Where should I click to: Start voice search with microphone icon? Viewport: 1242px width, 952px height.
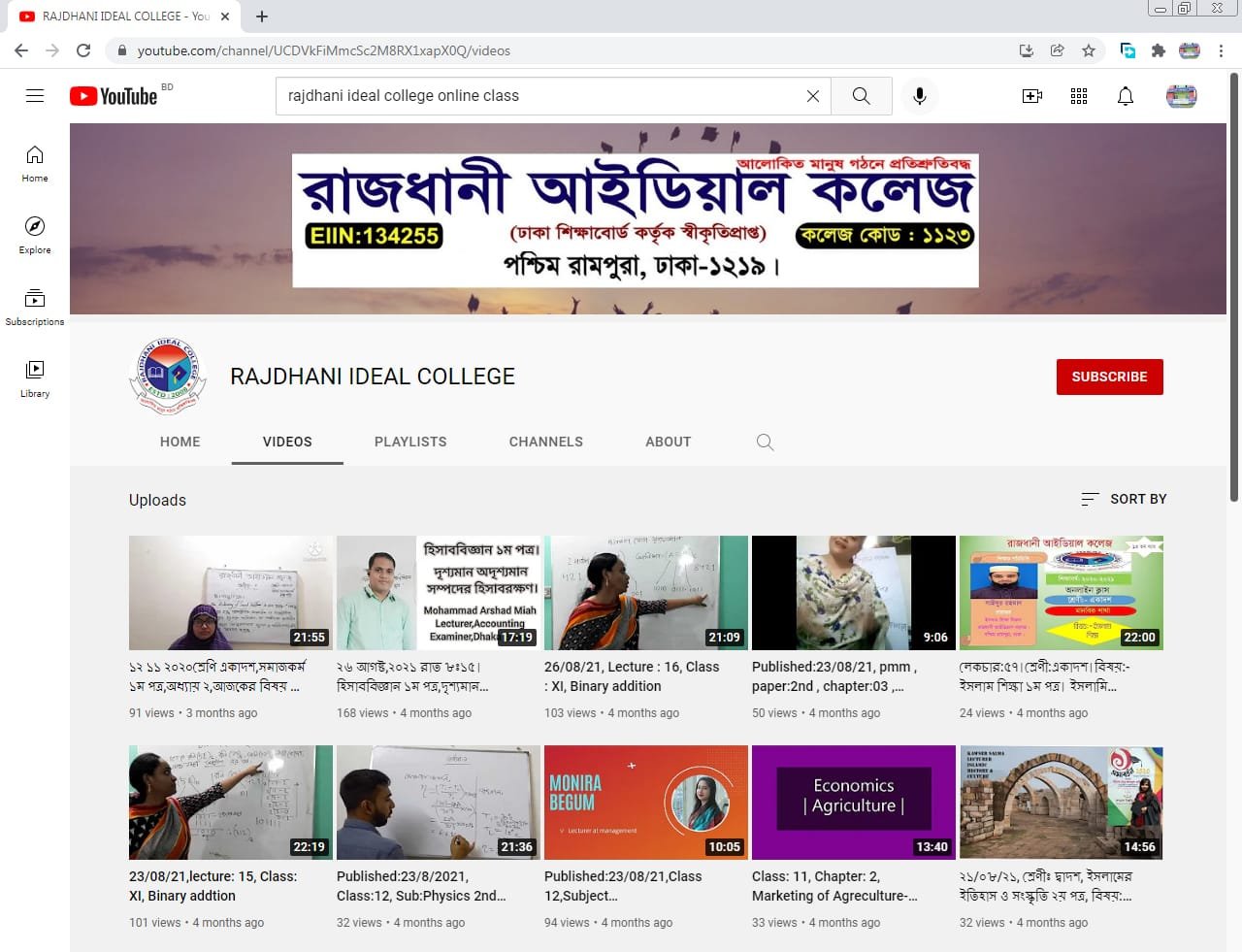[x=919, y=96]
